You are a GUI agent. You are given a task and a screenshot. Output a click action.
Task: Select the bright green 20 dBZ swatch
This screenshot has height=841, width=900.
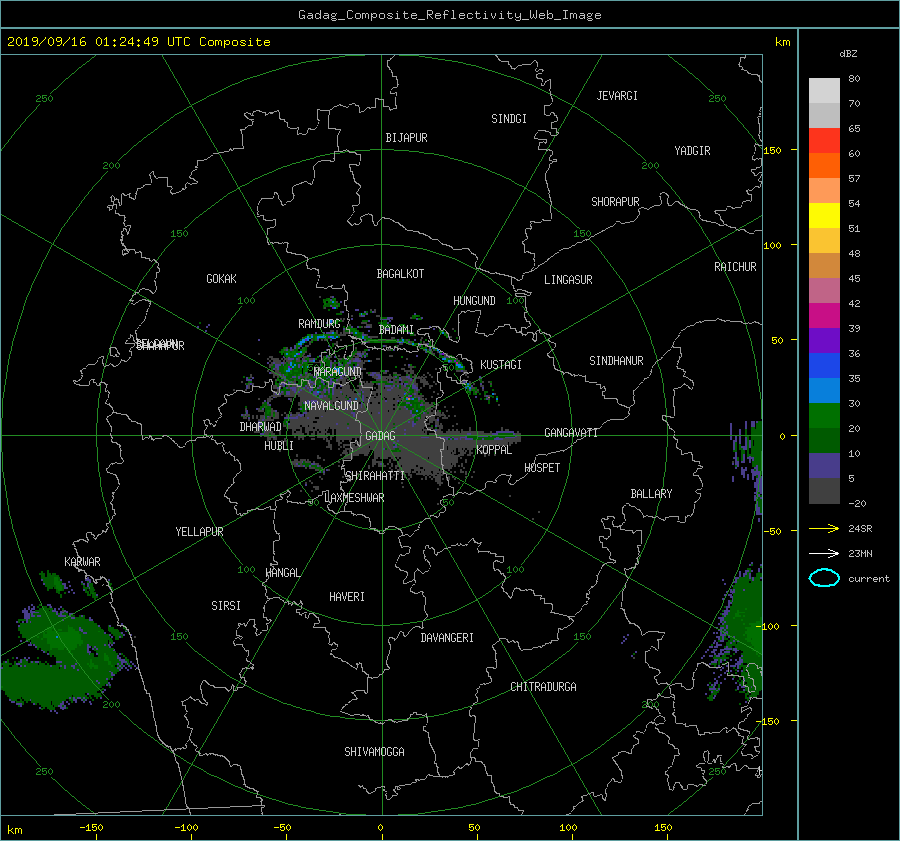pos(824,416)
